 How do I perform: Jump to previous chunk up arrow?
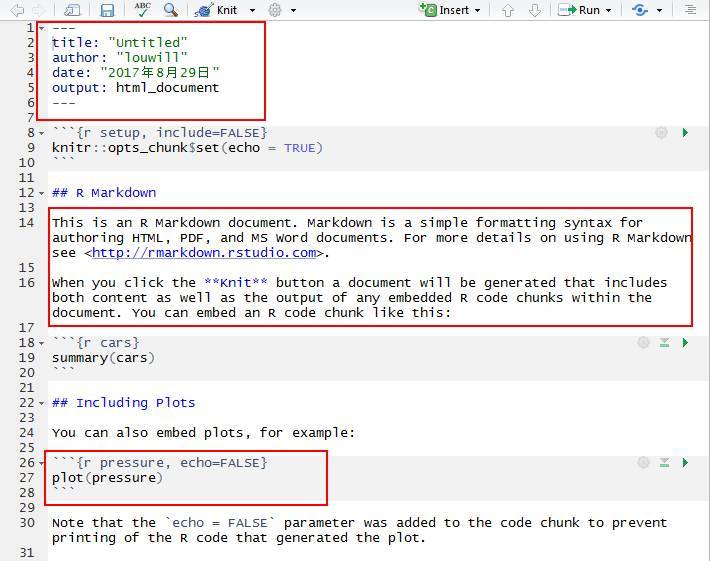click(508, 10)
